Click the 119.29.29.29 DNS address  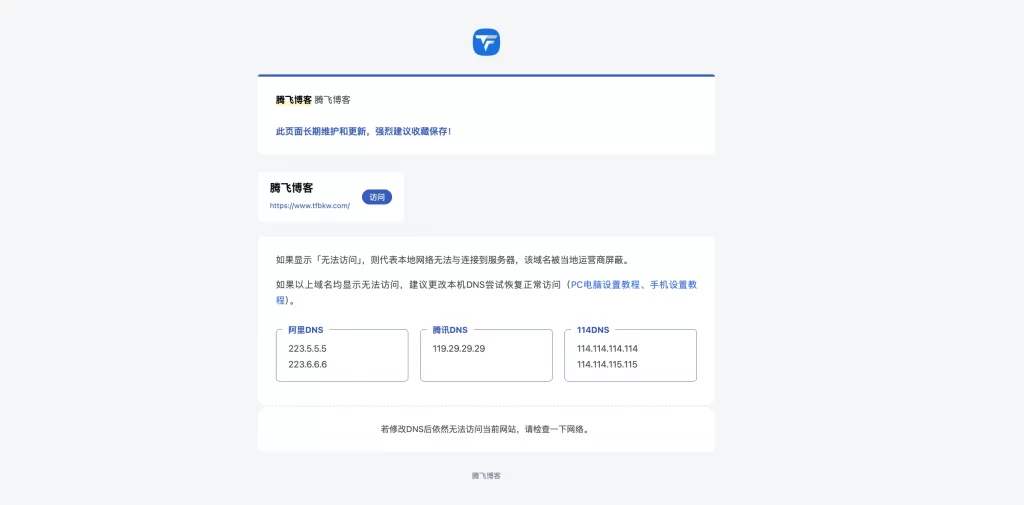(458, 349)
